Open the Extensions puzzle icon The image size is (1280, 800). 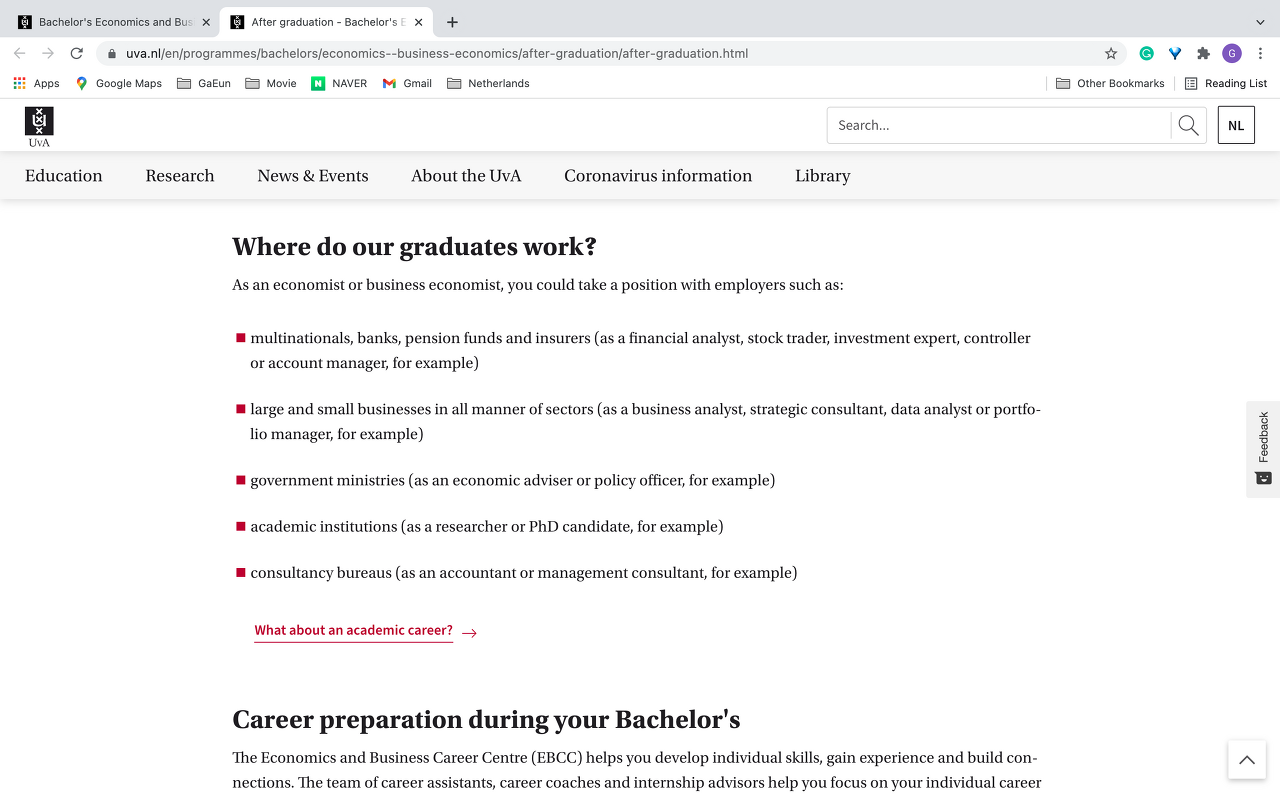pos(1203,54)
